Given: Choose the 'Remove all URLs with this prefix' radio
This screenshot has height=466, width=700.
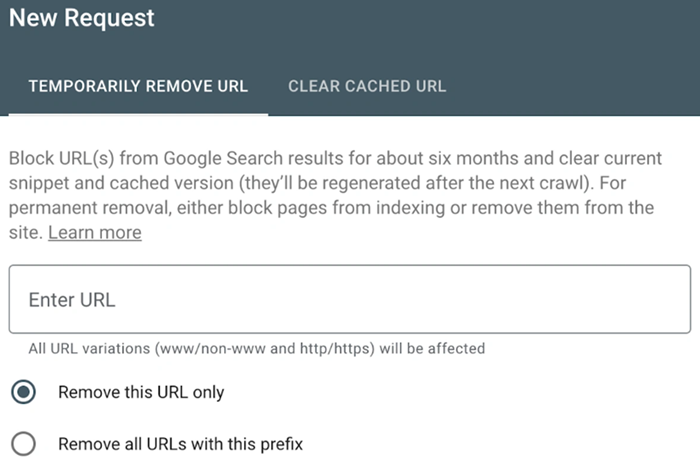Looking at the screenshot, I should click(x=23, y=443).
